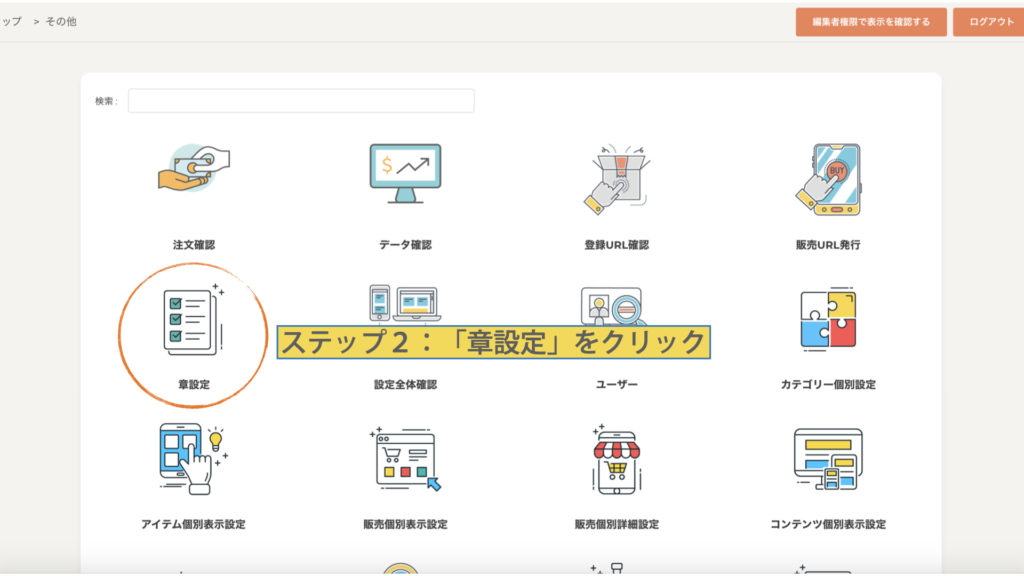Viewport: 1024px width, 576px height.
Task: Open the 販売個別表示設定 shopping cart window icon
Action: (x=405, y=460)
